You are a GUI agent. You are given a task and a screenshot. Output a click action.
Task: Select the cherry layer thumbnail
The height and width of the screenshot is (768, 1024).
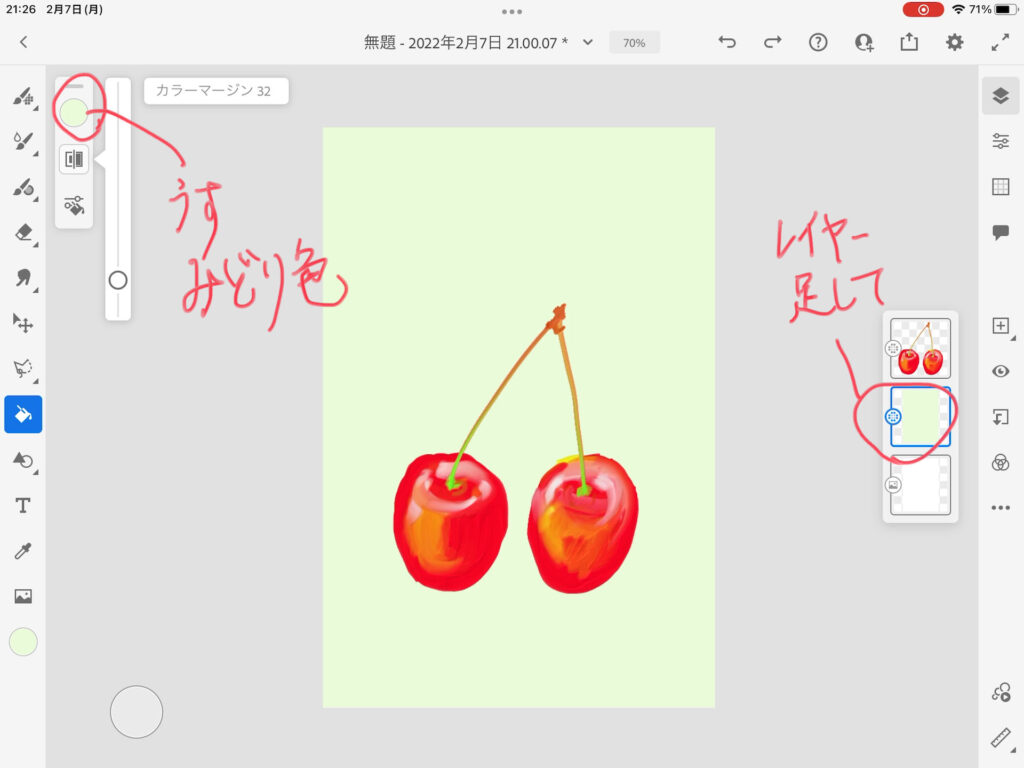click(x=920, y=348)
